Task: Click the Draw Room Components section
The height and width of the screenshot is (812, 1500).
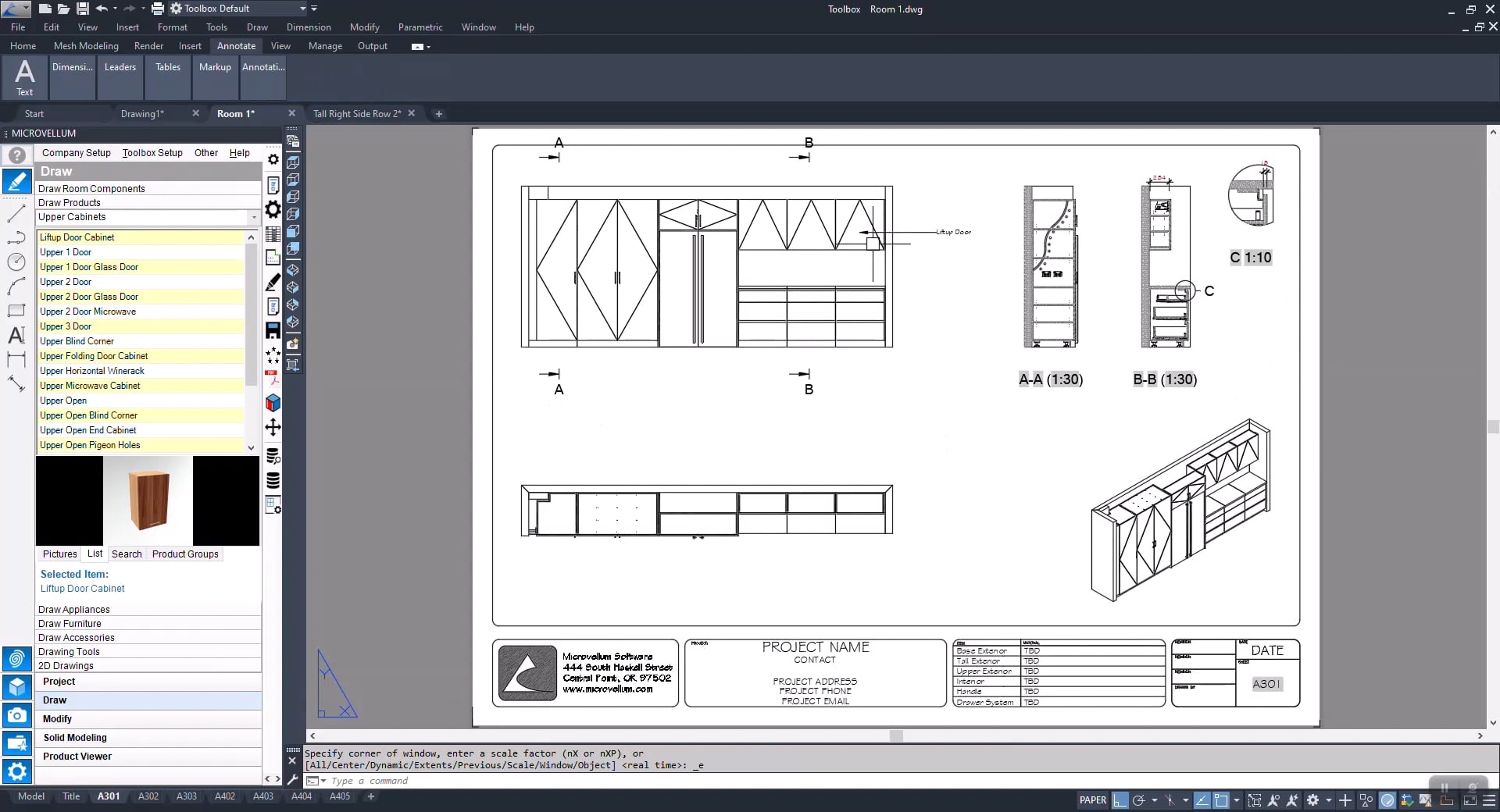Action: point(148,189)
